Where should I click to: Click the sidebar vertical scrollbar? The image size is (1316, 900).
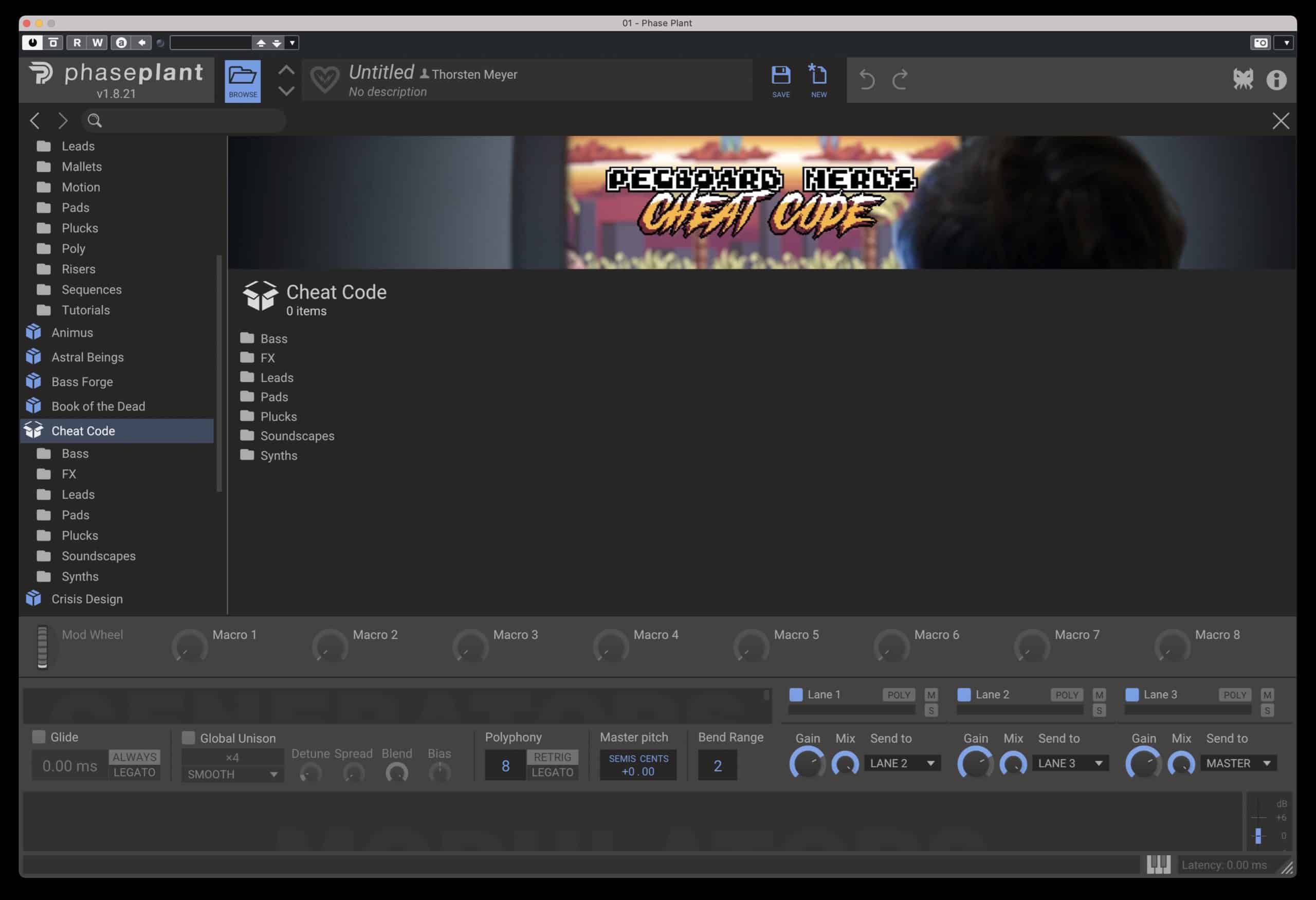[x=219, y=374]
